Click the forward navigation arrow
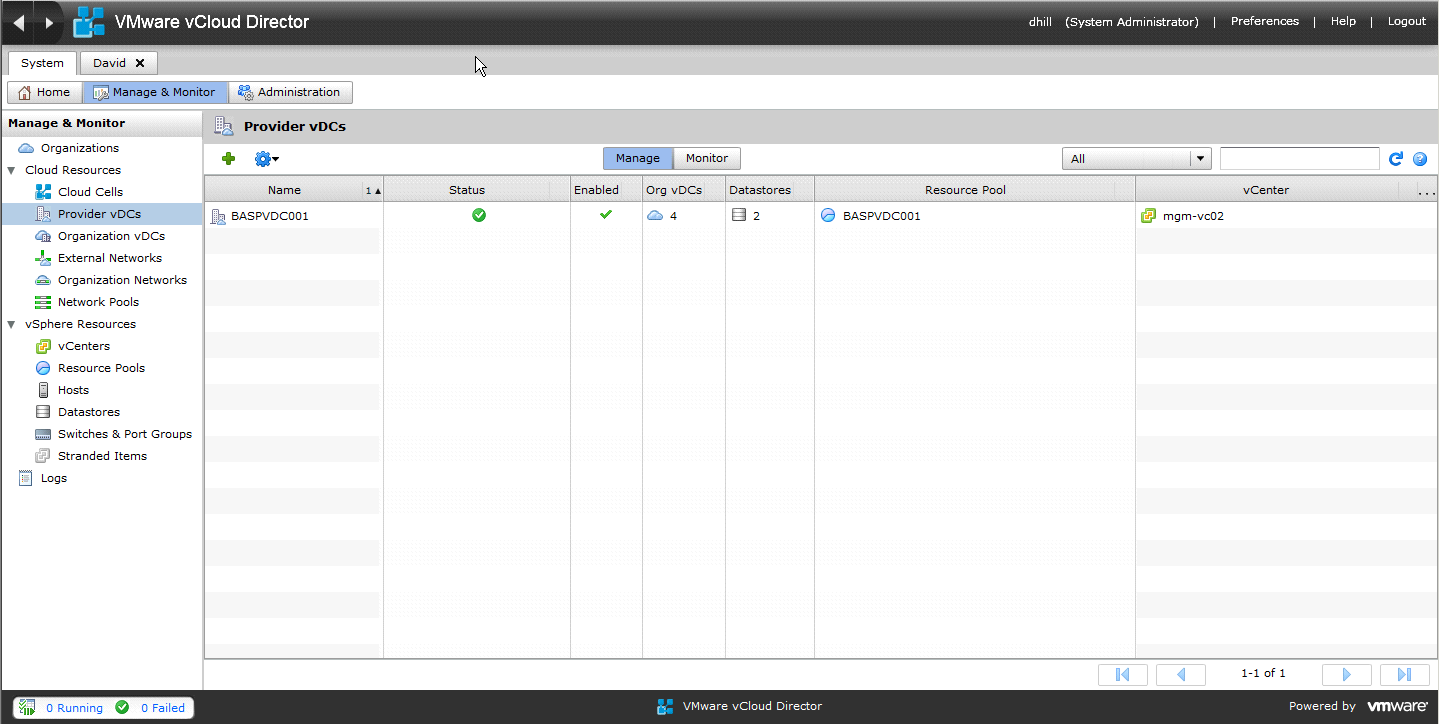The height and width of the screenshot is (724, 1440). tap(48, 22)
